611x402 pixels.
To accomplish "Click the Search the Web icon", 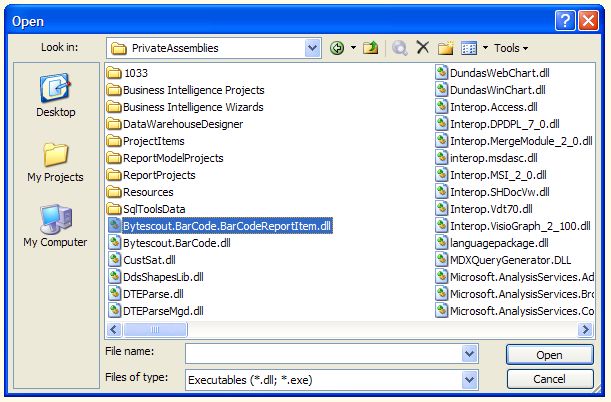I will pyautogui.click(x=400, y=48).
